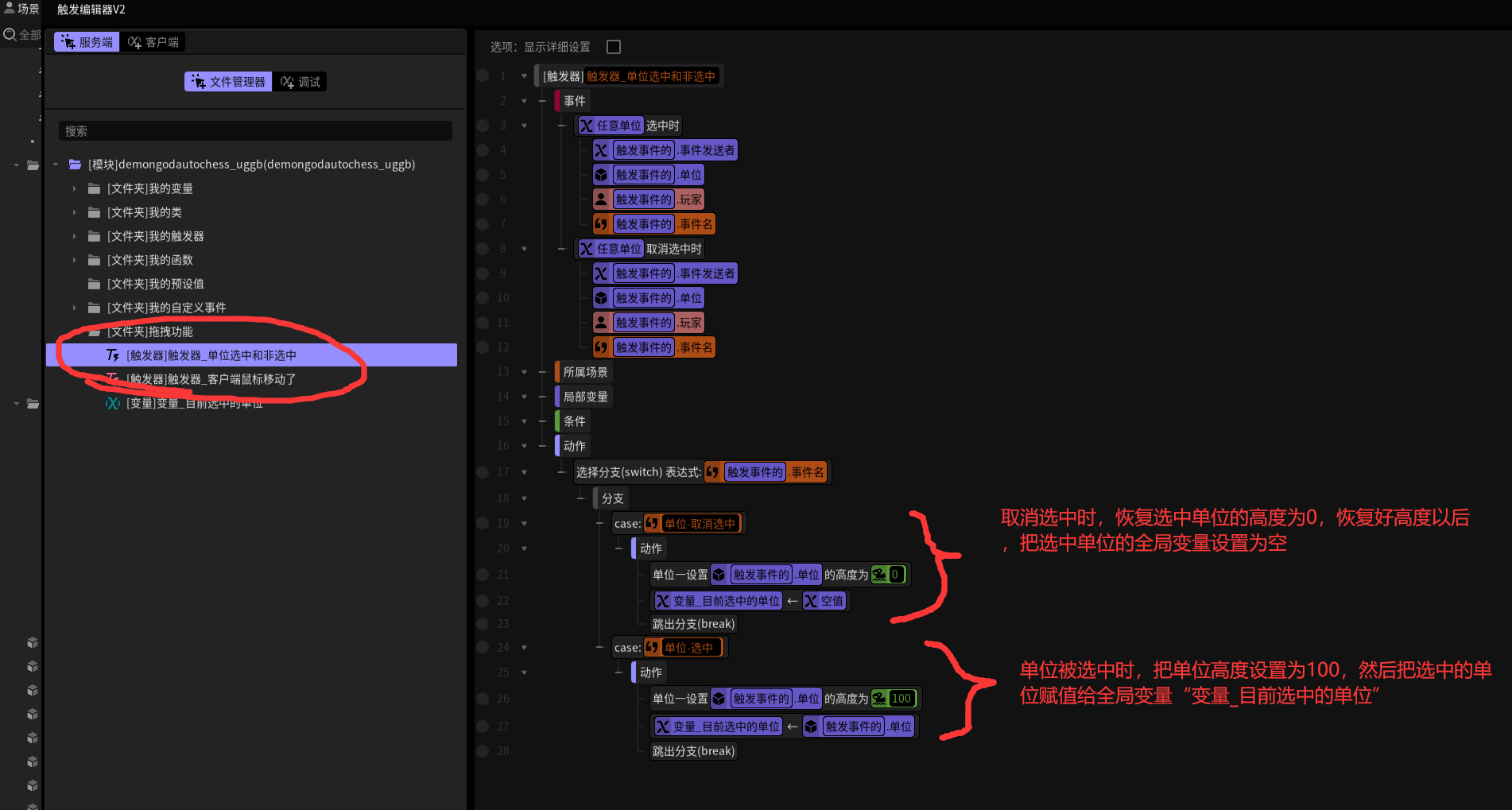Click the 服务端 tab icon
The width and height of the screenshot is (1512, 810).
pyautogui.click(x=68, y=42)
